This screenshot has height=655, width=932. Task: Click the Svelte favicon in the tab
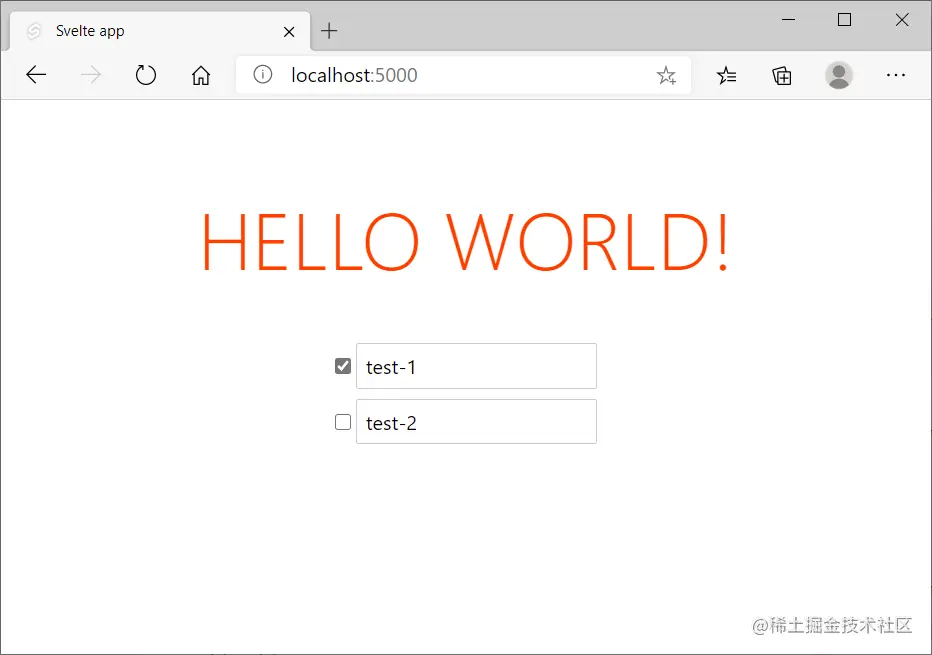tap(34, 31)
